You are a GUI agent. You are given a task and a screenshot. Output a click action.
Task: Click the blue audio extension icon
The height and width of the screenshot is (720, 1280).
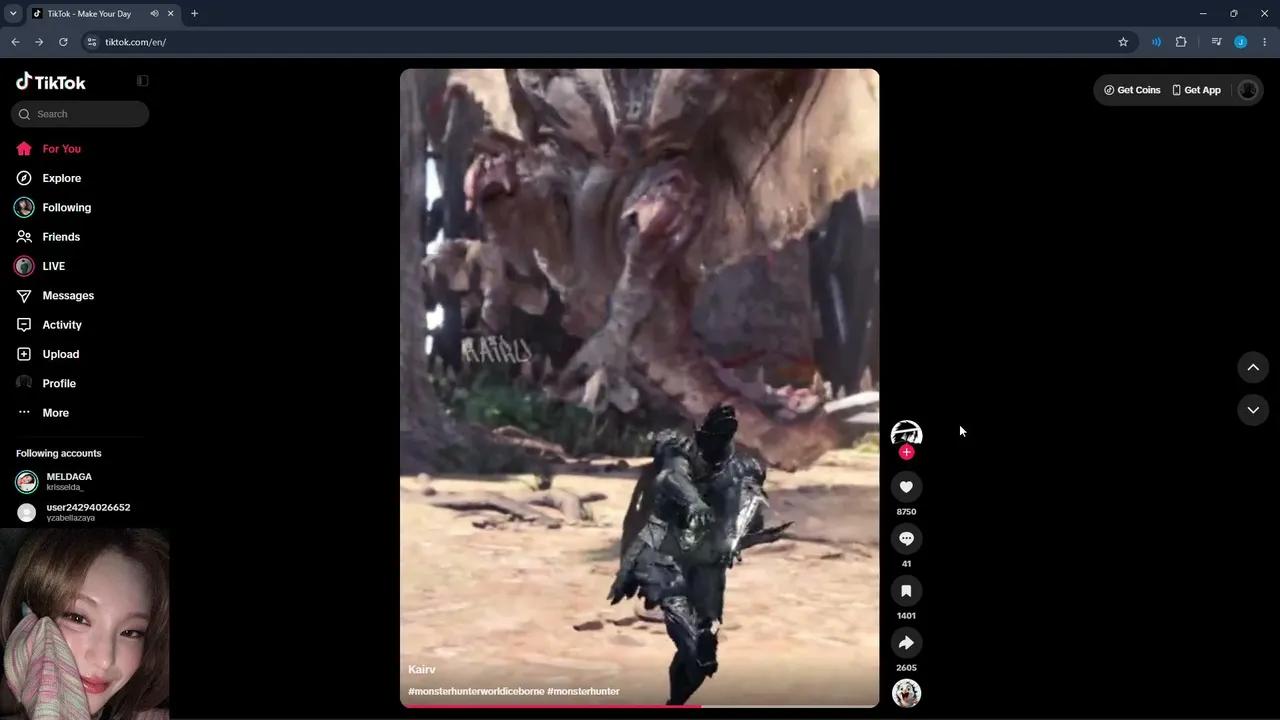click(x=1156, y=42)
